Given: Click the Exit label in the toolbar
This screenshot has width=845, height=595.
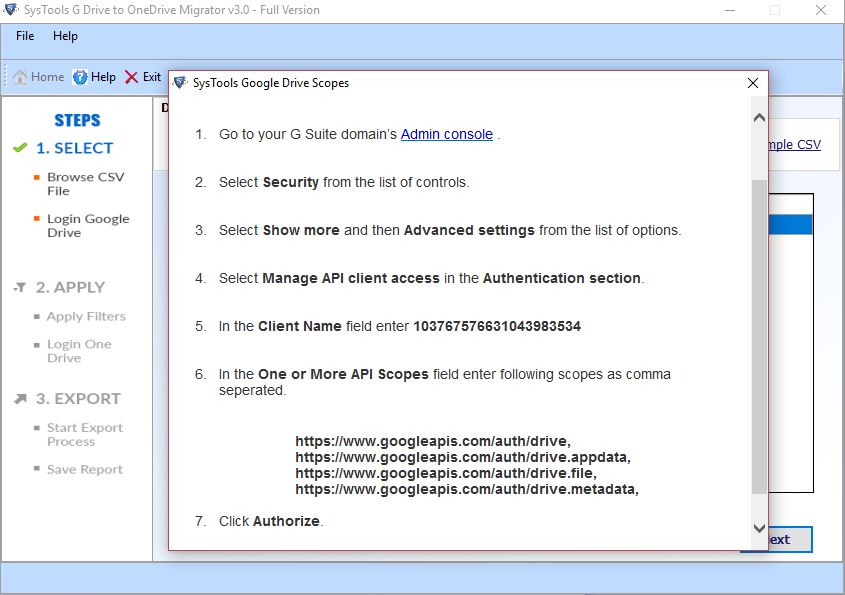Looking at the screenshot, I should coord(151,77).
